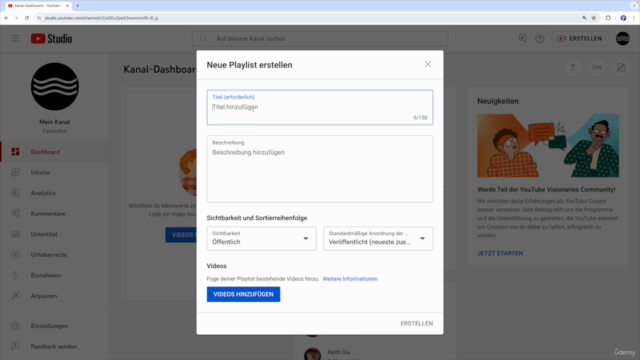
Task: Click the Auf deinem Kanal suchen search box
Action: click(320, 39)
